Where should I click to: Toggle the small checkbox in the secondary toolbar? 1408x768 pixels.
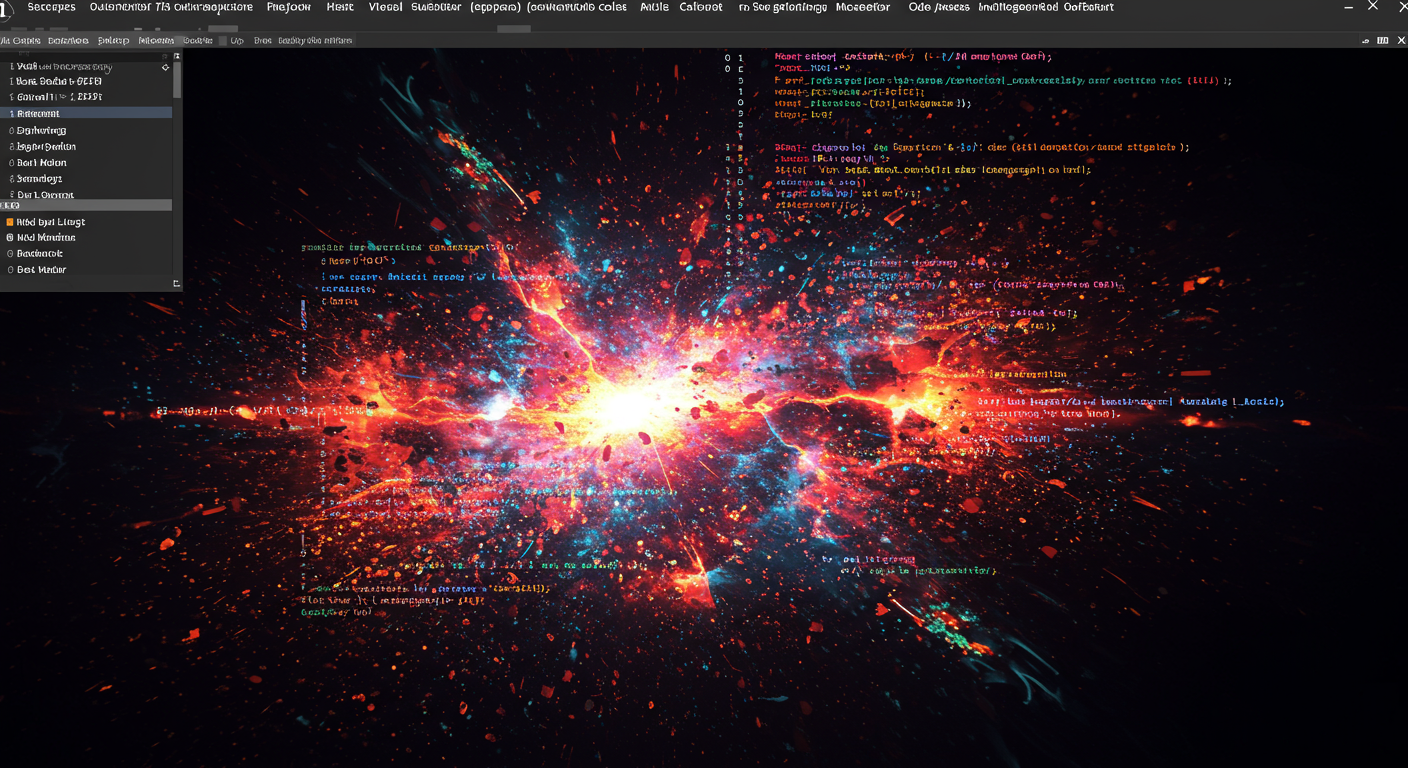223,41
